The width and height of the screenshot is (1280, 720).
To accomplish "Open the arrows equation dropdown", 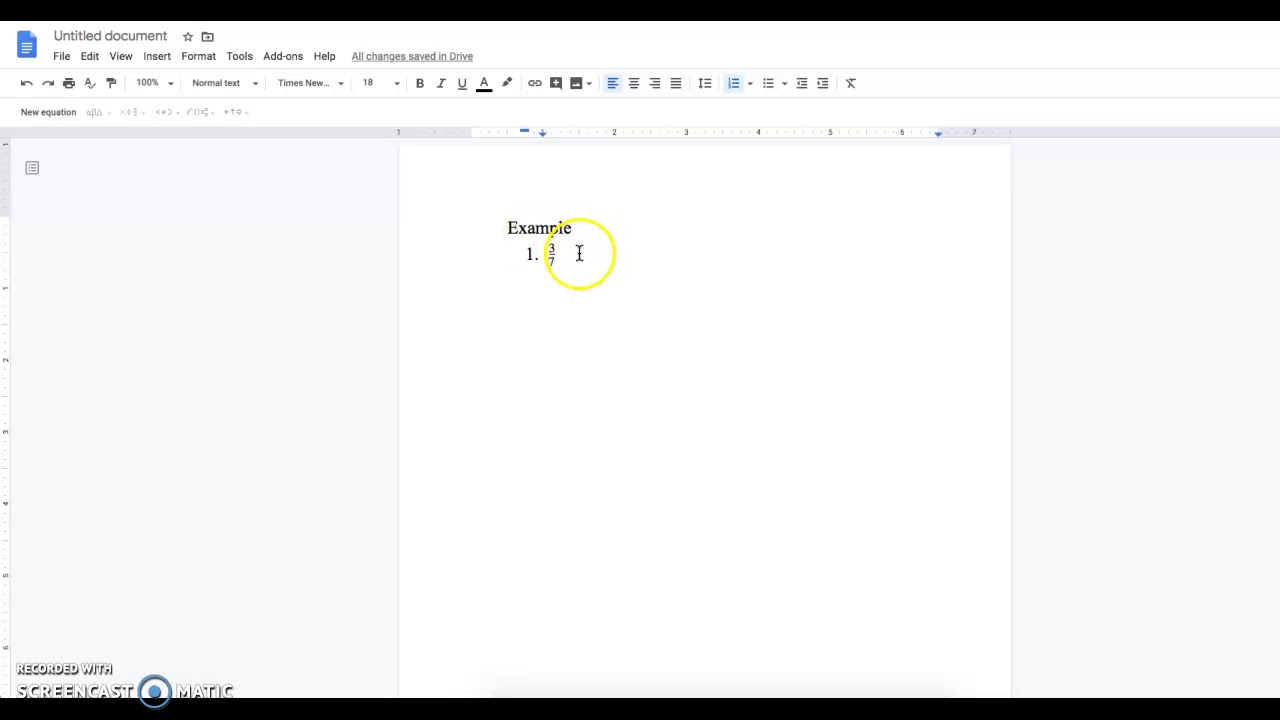I will click(x=235, y=112).
